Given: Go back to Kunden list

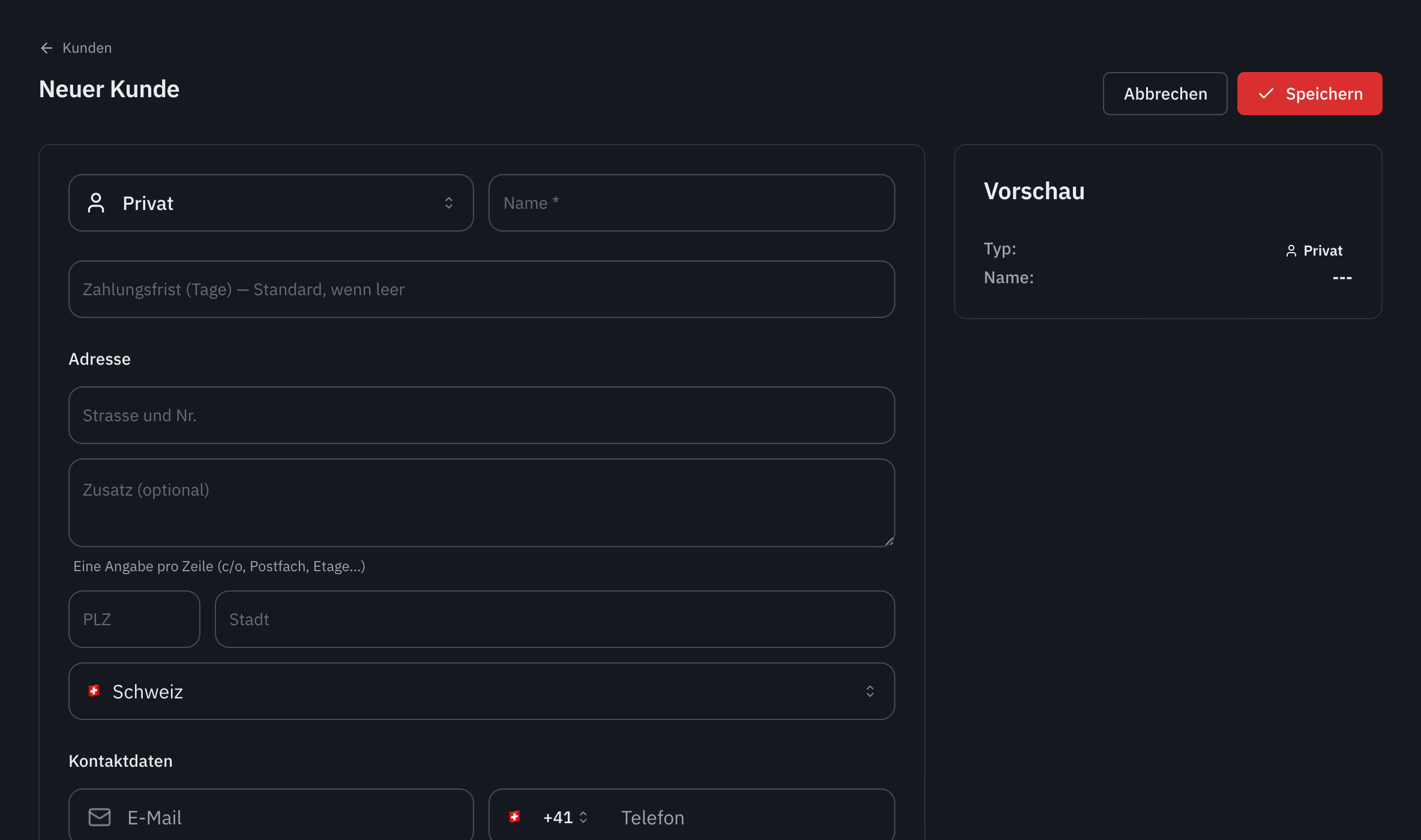Looking at the screenshot, I should [76, 48].
